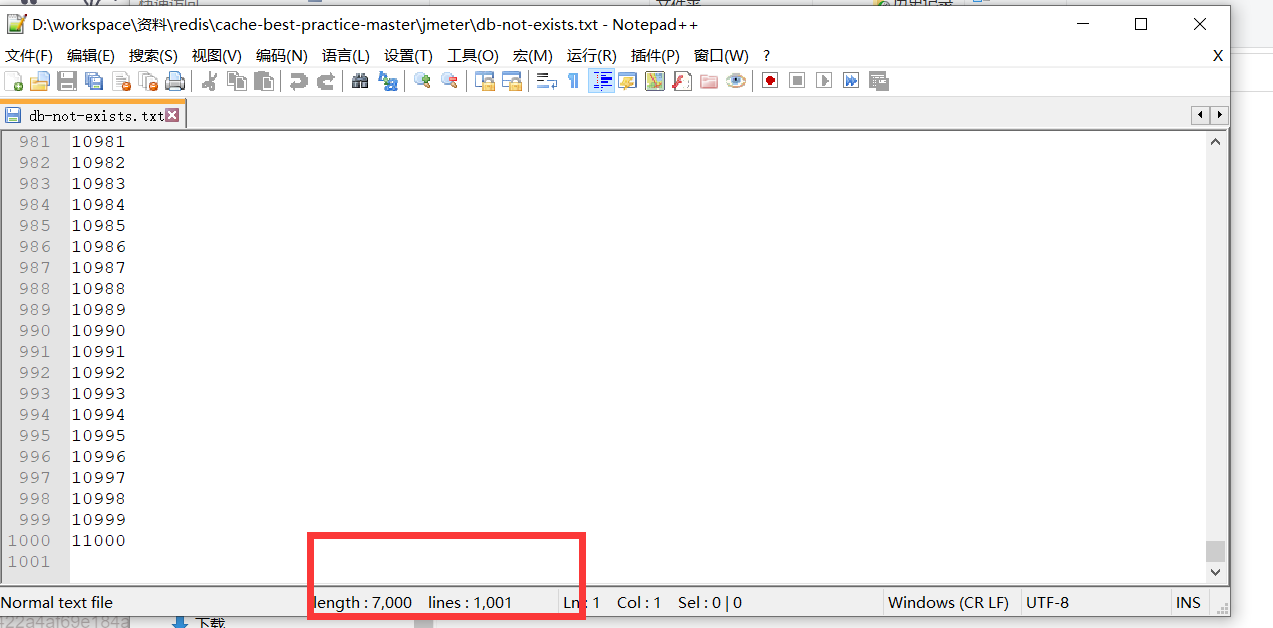Run macro multiple times
Image resolution: width=1273 pixels, height=628 pixels.
point(851,81)
